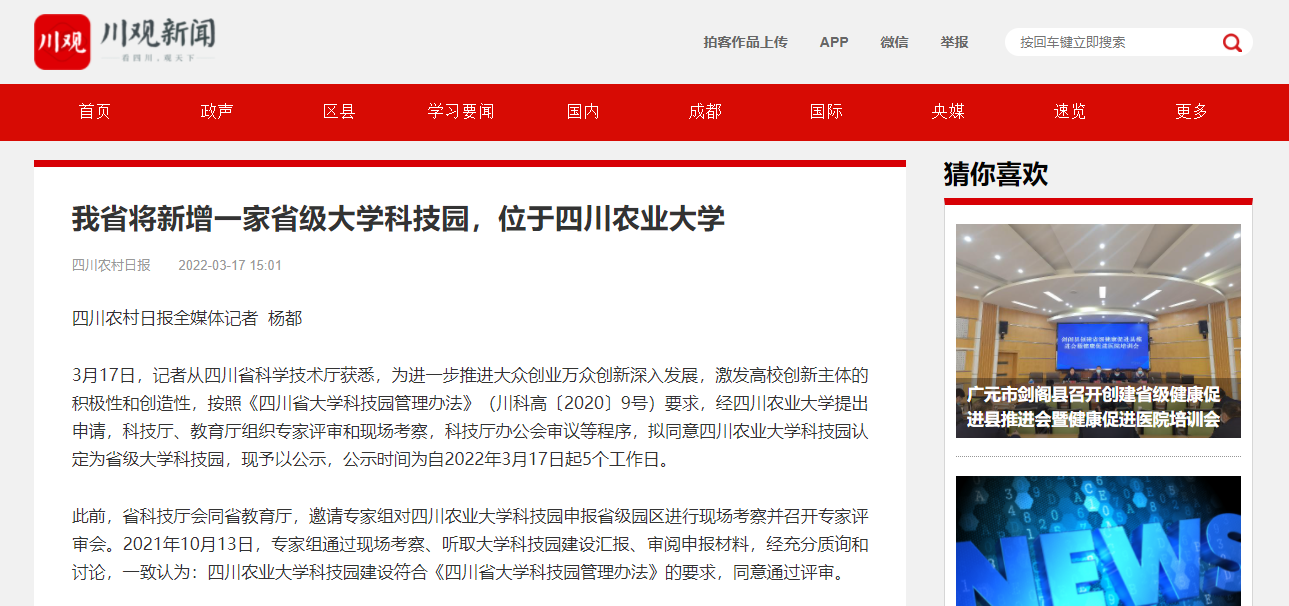This screenshot has height=606, width=1289.
Task: Click the blue NEWS image thumbnail
Action: [1098, 541]
